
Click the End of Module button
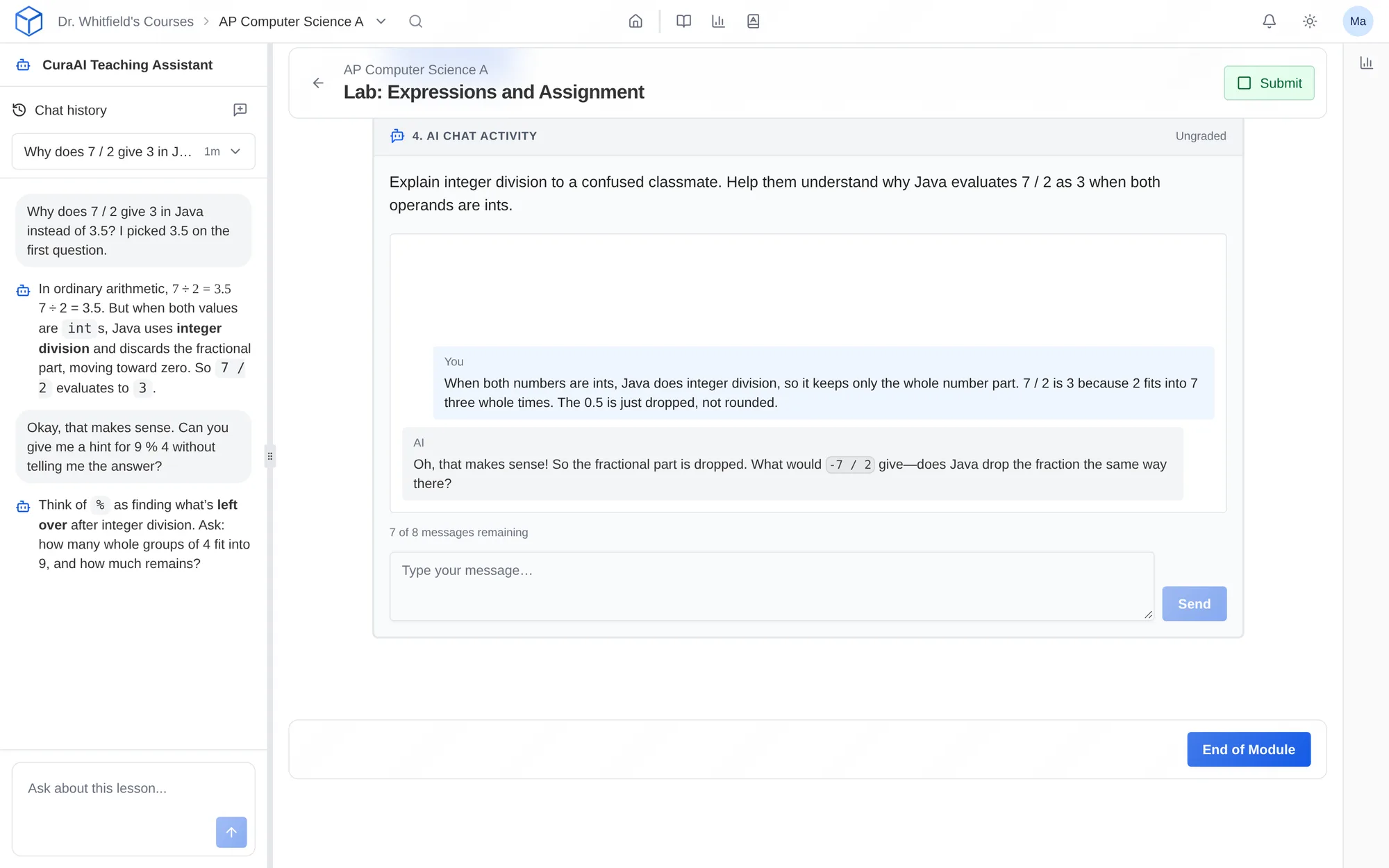pos(1248,749)
